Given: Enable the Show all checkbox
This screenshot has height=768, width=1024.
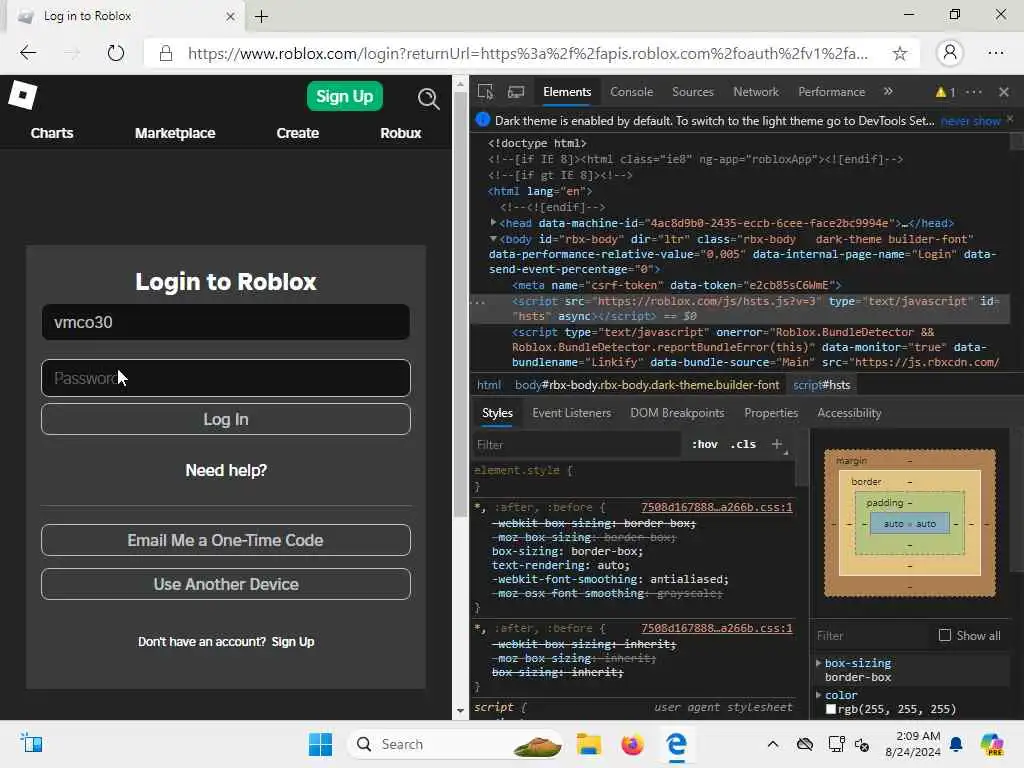Looking at the screenshot, I should (944, 635).
